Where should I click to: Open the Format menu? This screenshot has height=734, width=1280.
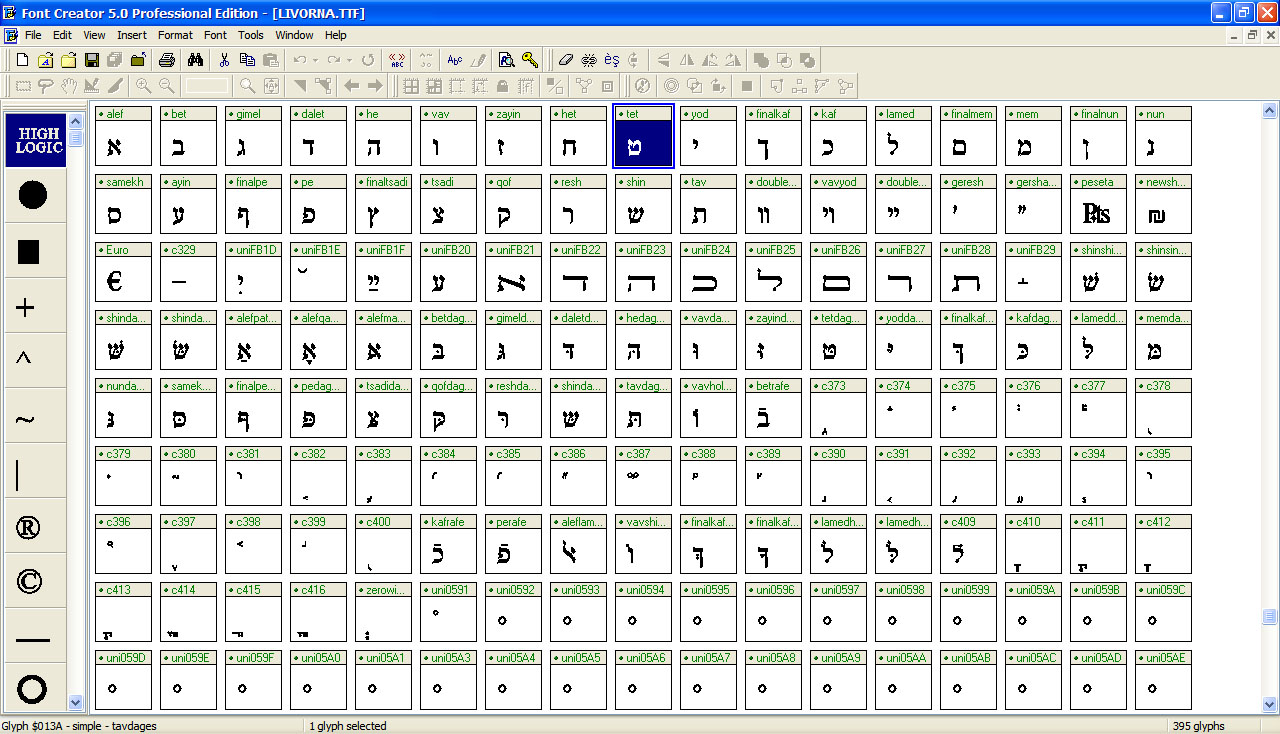tap(175, 35)
